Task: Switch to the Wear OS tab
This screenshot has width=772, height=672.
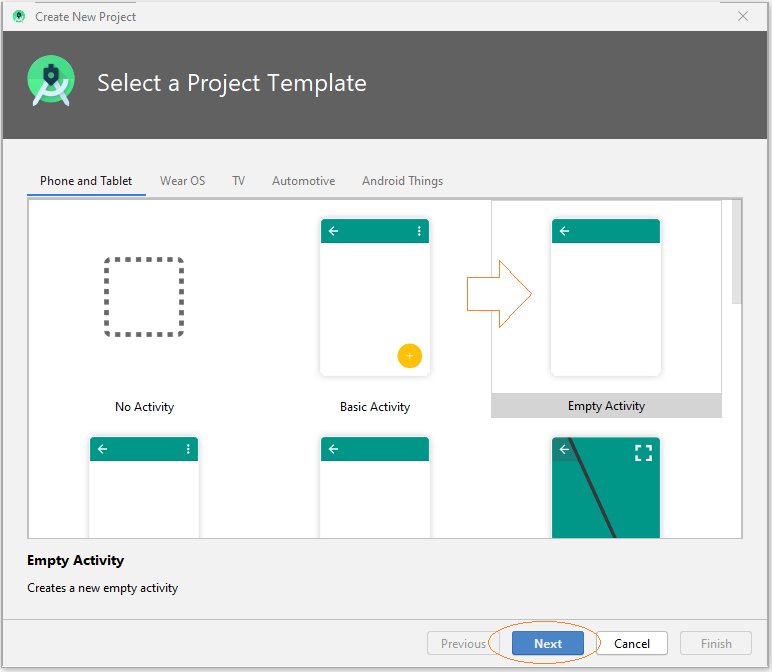Action: coord(183,181)
